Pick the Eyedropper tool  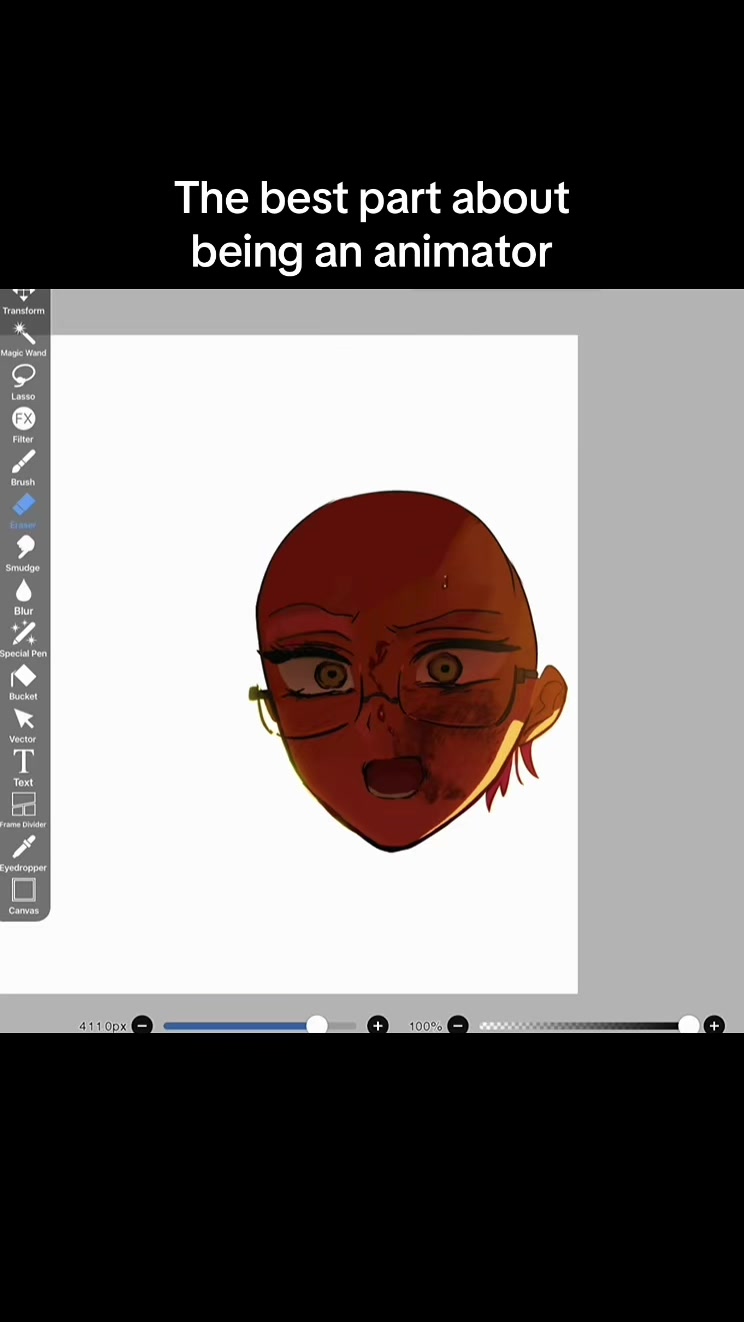point(23,854)
